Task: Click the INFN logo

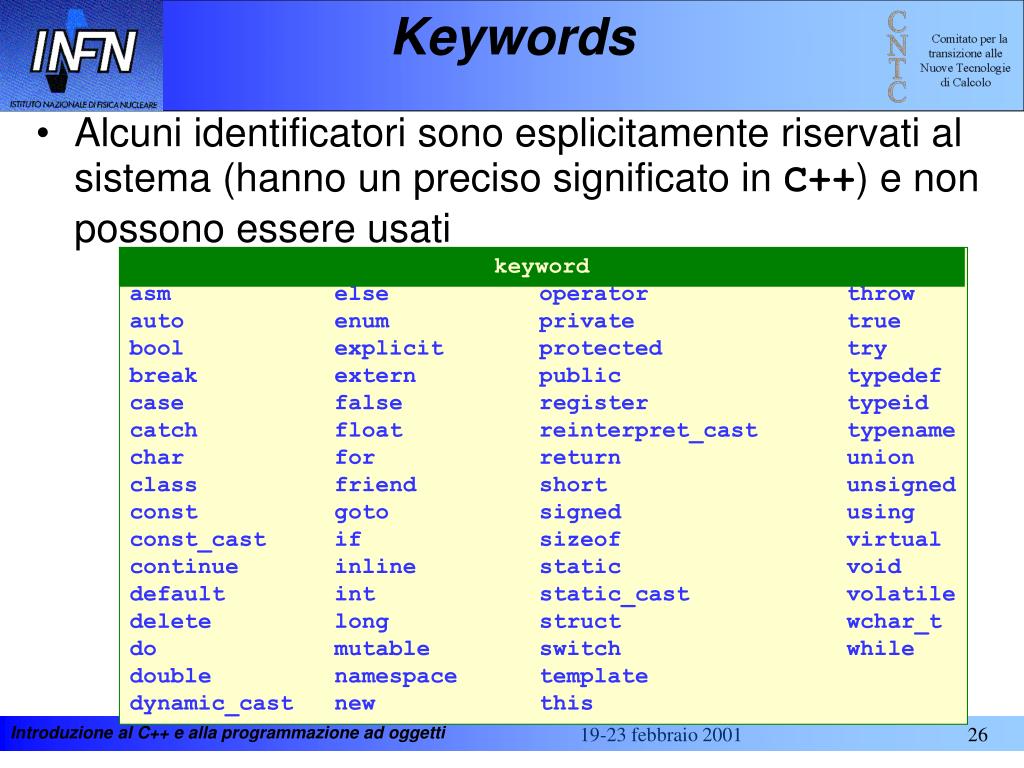Action: tap(81, 56)
